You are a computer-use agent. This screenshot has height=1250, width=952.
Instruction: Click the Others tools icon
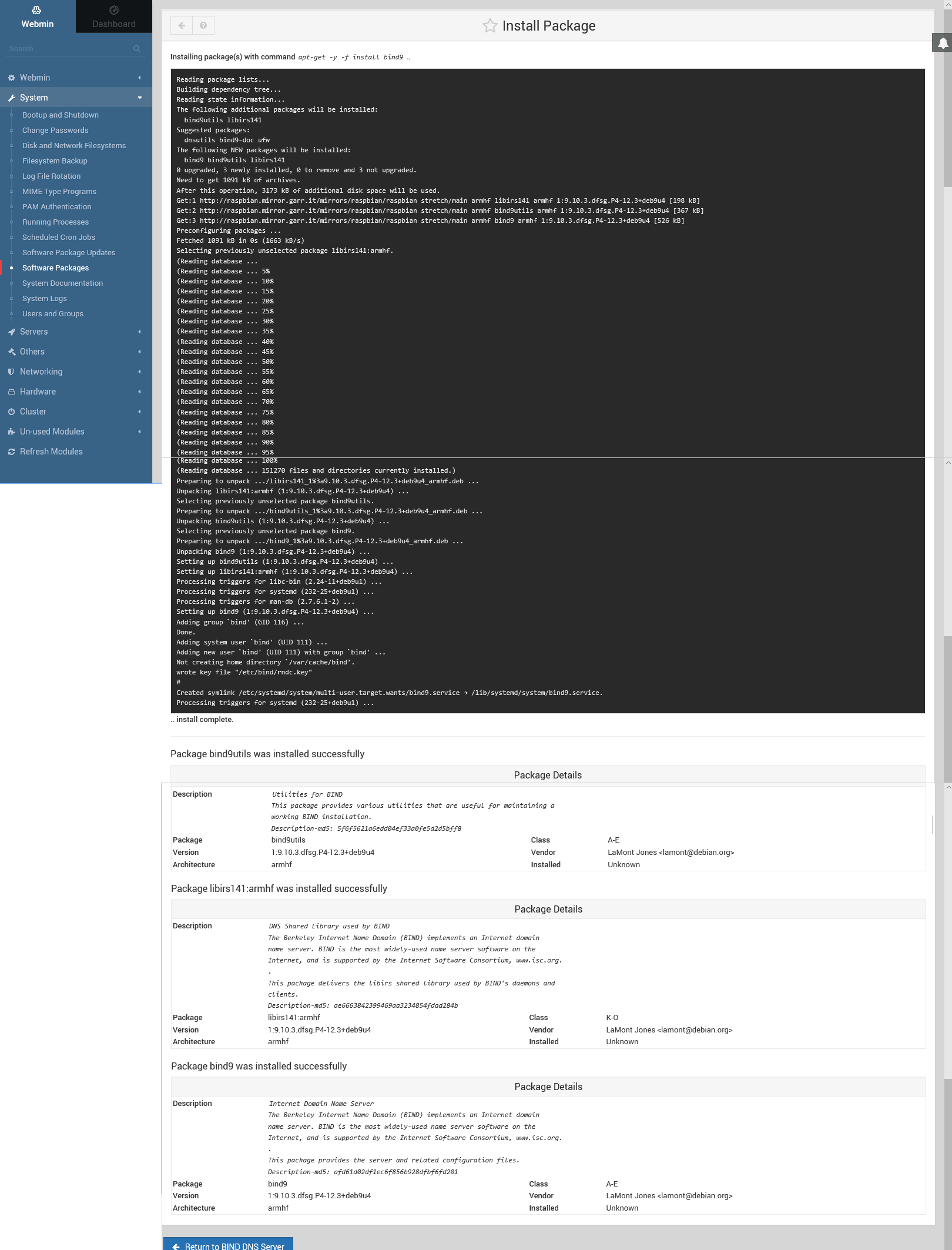(x=11, y=352)
